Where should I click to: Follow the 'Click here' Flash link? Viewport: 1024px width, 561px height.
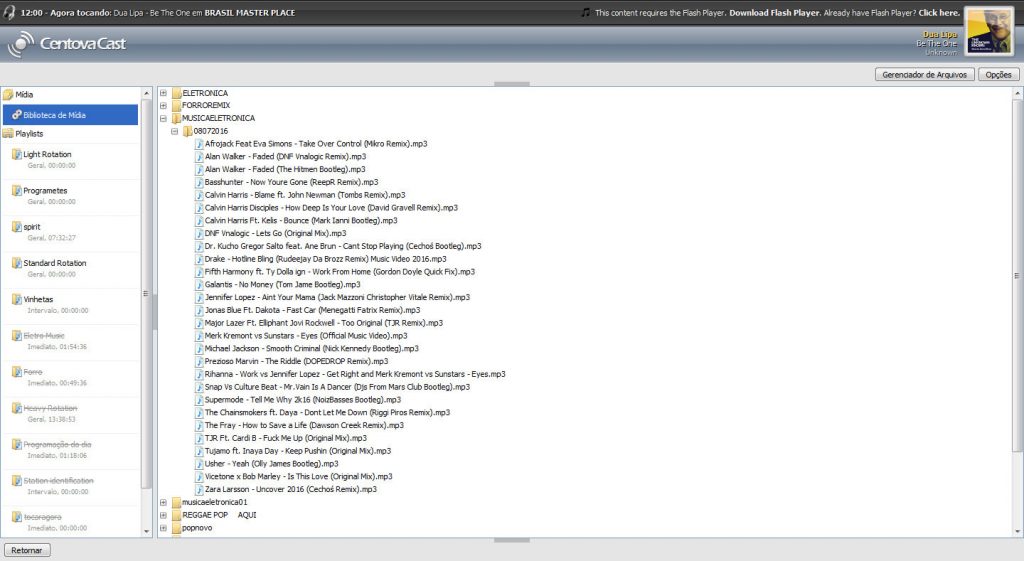pyautogui.click(x=939, y=12)
